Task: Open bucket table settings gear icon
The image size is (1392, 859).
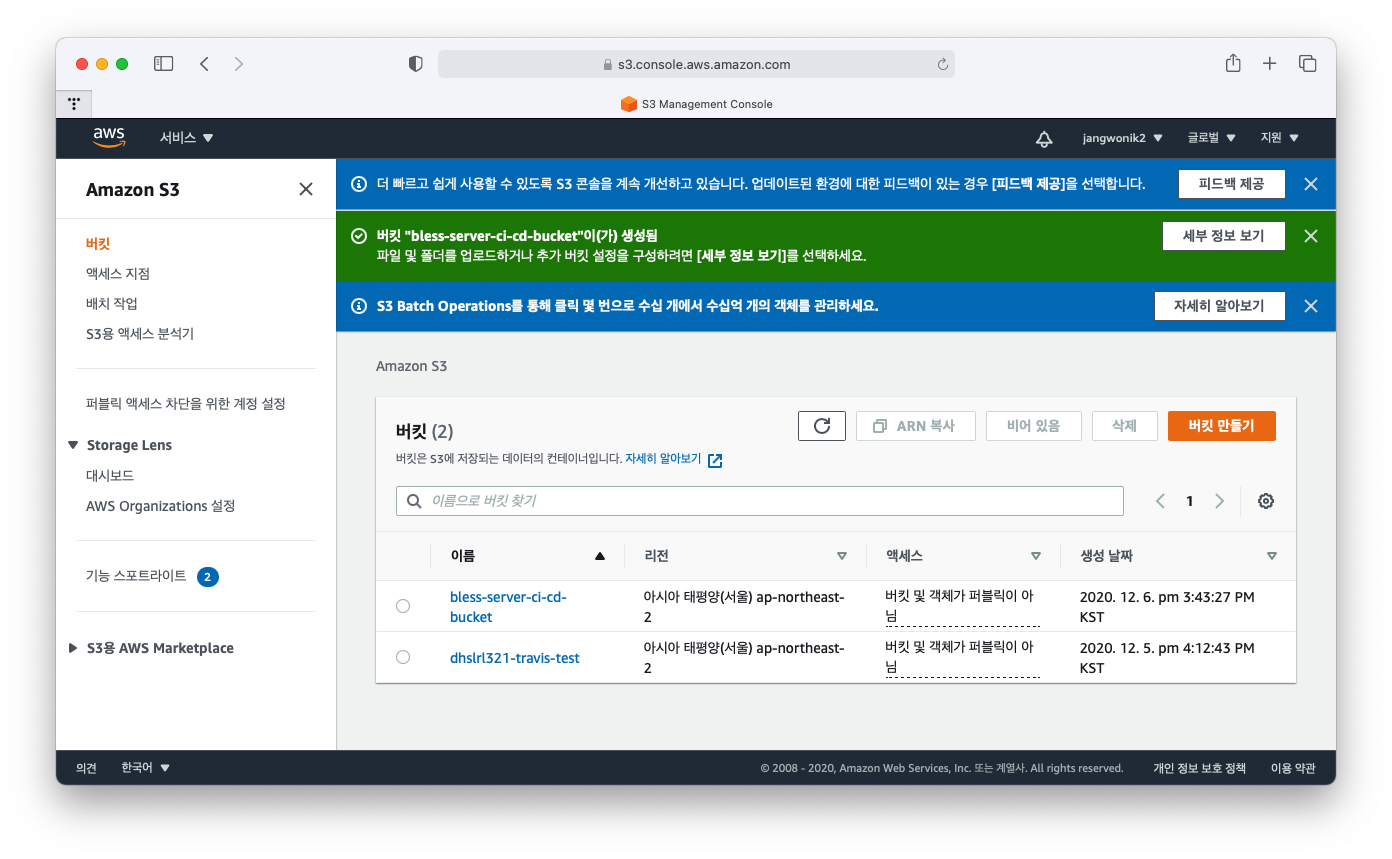Action: pyautogui.click(x=1266, y=501)
